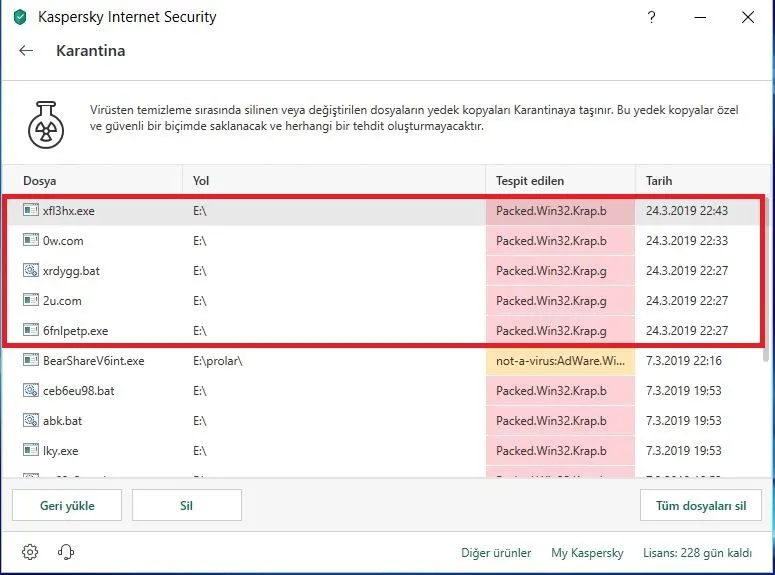The image size is (775, 575).
Task: Open settings gear icon at bottom
Action: [30, 552]
